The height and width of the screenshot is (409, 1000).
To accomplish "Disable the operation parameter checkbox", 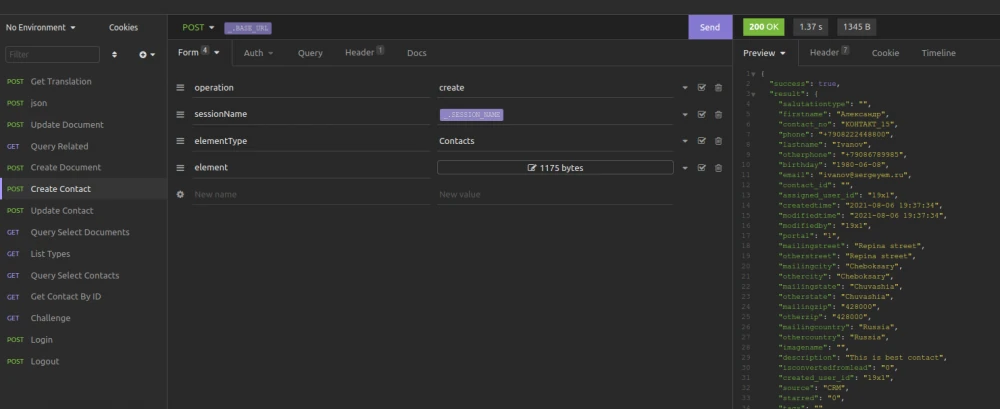I will [702, 87].
